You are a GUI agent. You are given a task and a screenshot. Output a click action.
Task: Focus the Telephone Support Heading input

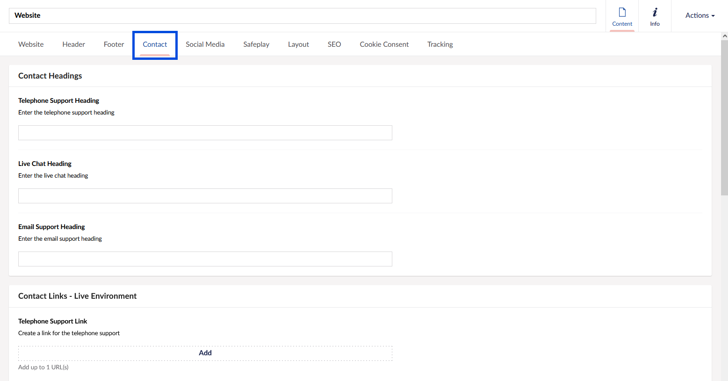[x=205, y=133]
